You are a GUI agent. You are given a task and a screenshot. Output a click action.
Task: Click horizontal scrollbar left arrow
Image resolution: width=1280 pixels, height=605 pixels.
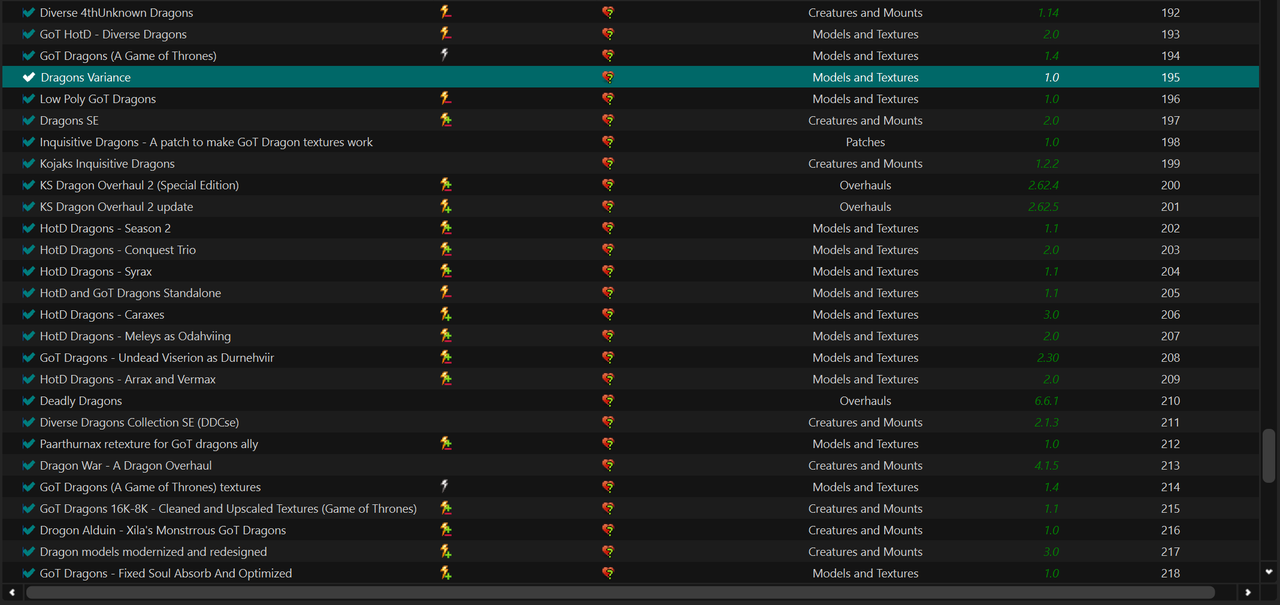tap(12, 593)
